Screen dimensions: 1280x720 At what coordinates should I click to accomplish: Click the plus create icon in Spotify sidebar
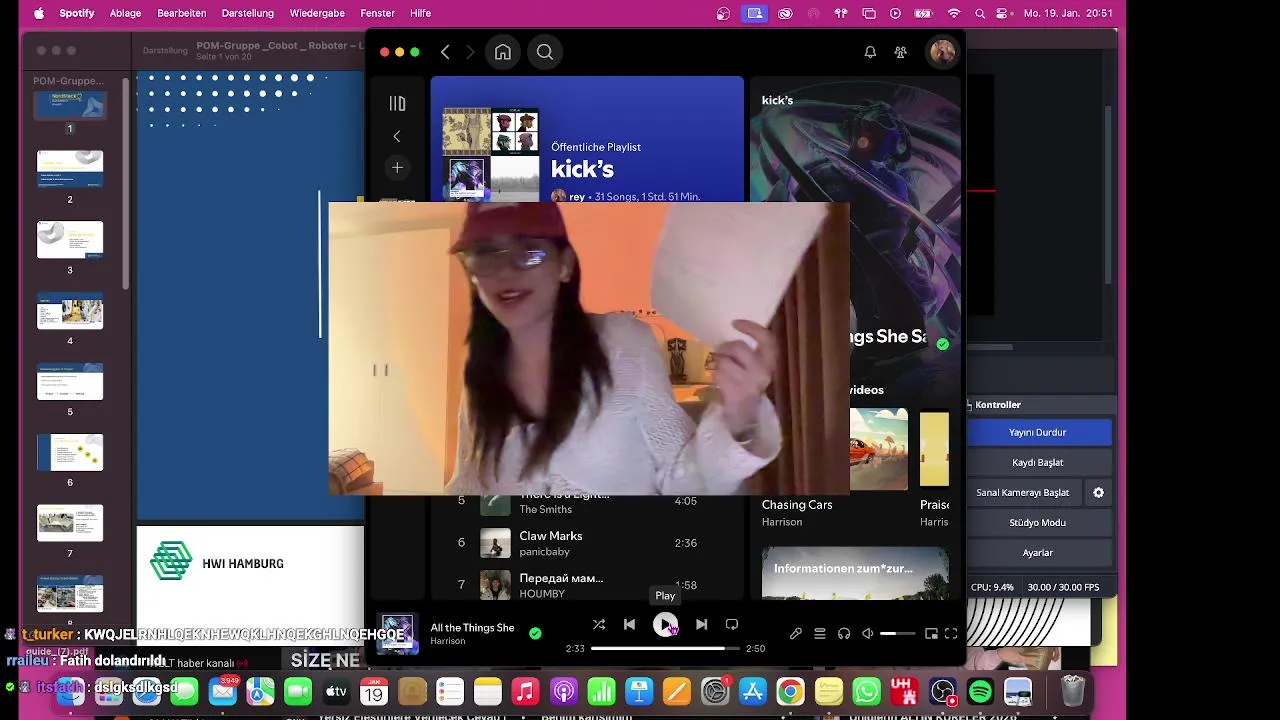[x=397, y=168]
